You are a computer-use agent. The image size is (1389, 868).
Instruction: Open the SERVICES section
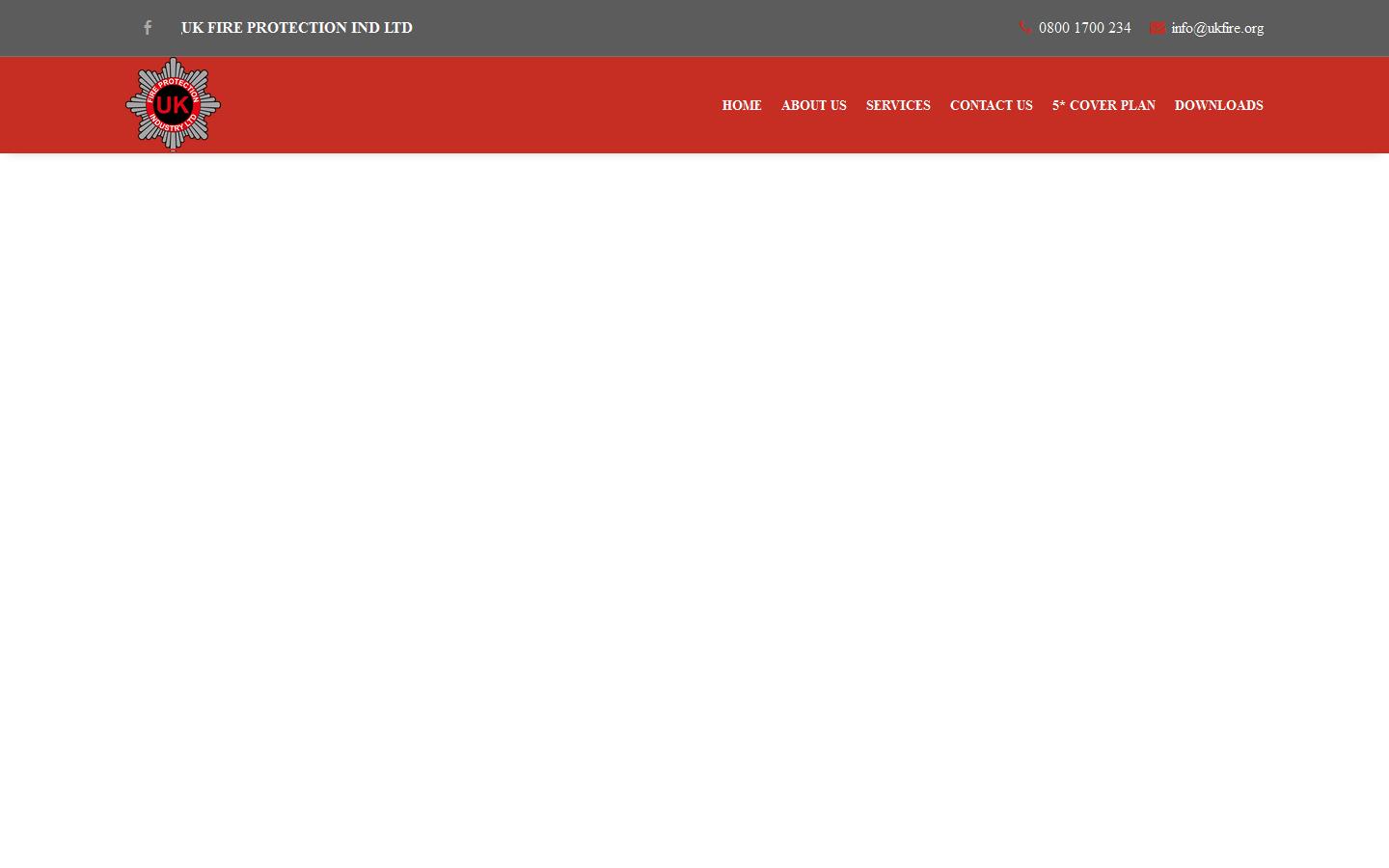point(897,105)
